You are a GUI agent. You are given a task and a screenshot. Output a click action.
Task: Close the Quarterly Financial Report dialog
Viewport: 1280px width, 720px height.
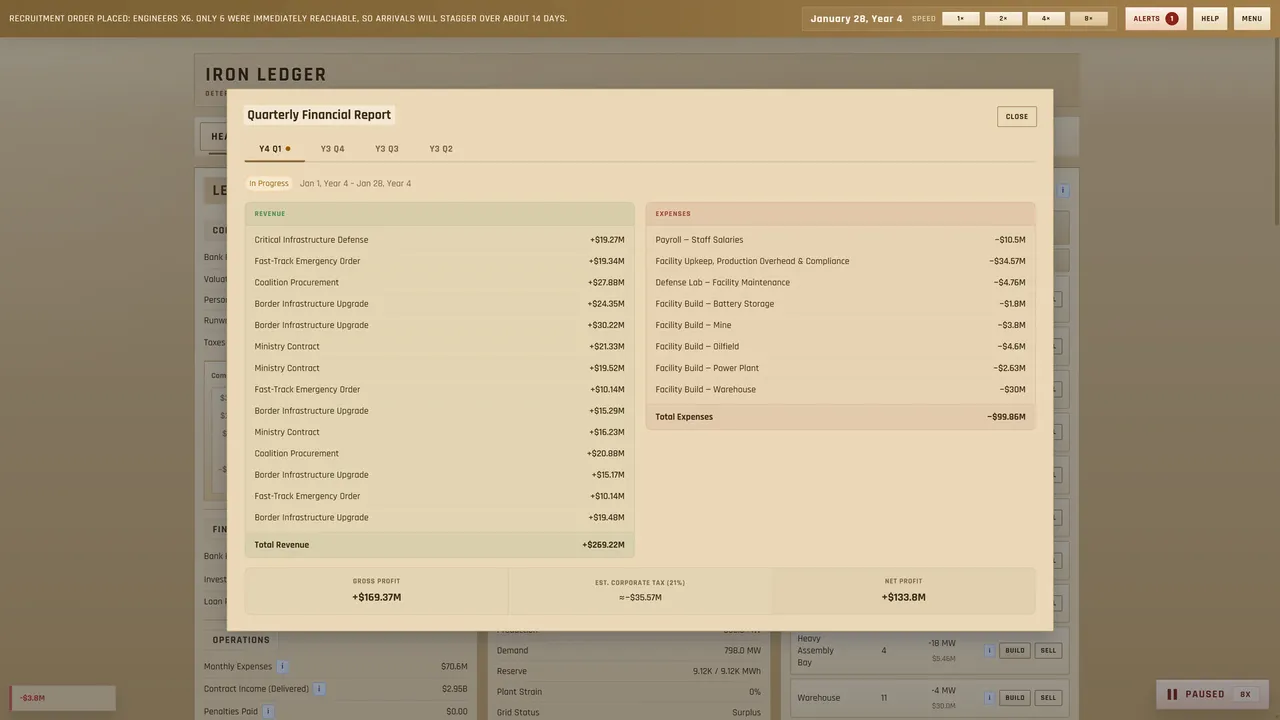pyautogui.click(x=1017, y=116)
